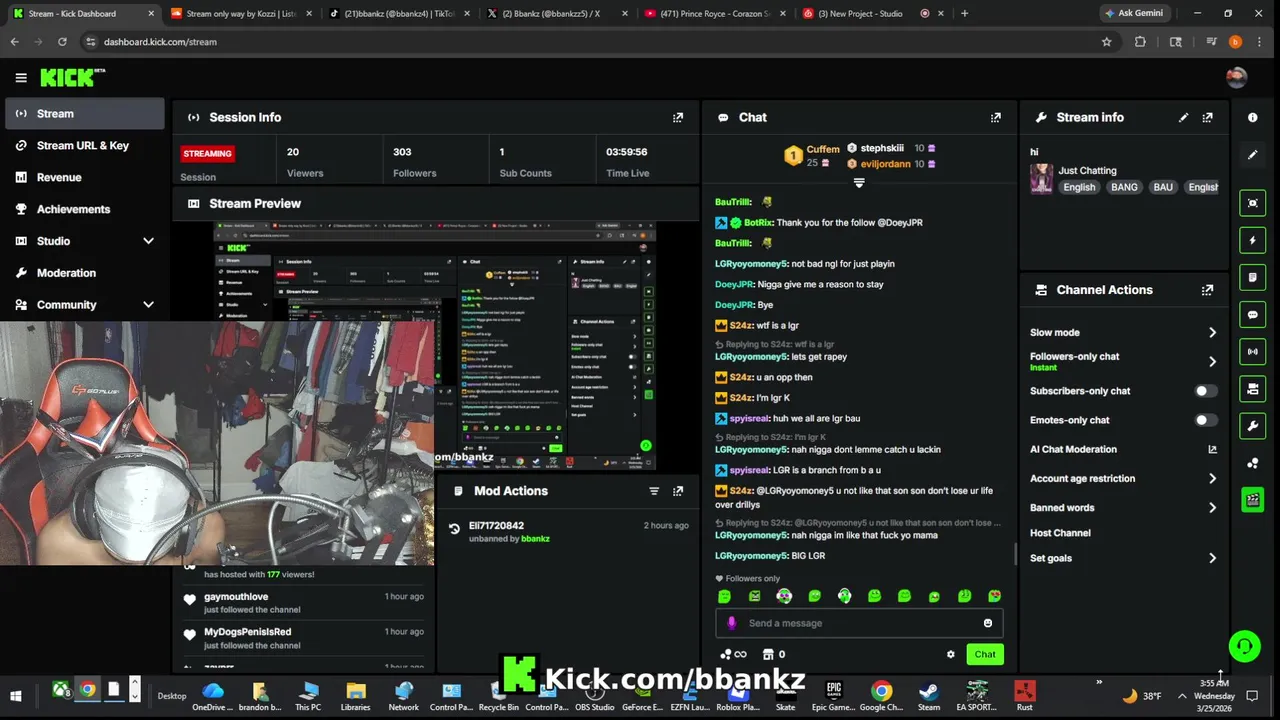
Task: Open Achievements in the sidebar
Action: click(x=84, y=209)
